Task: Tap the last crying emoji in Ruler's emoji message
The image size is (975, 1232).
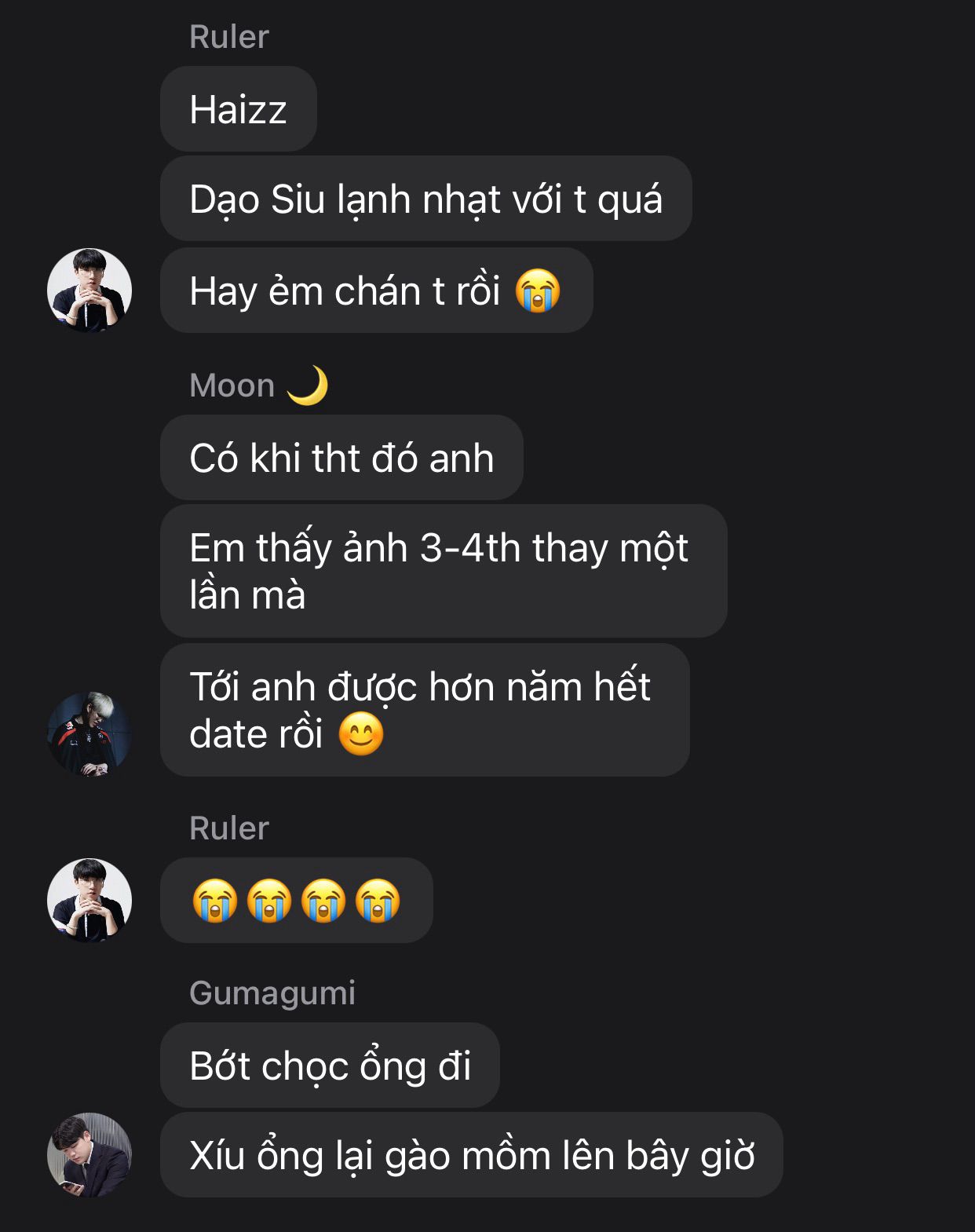Action: click(378, 900)
